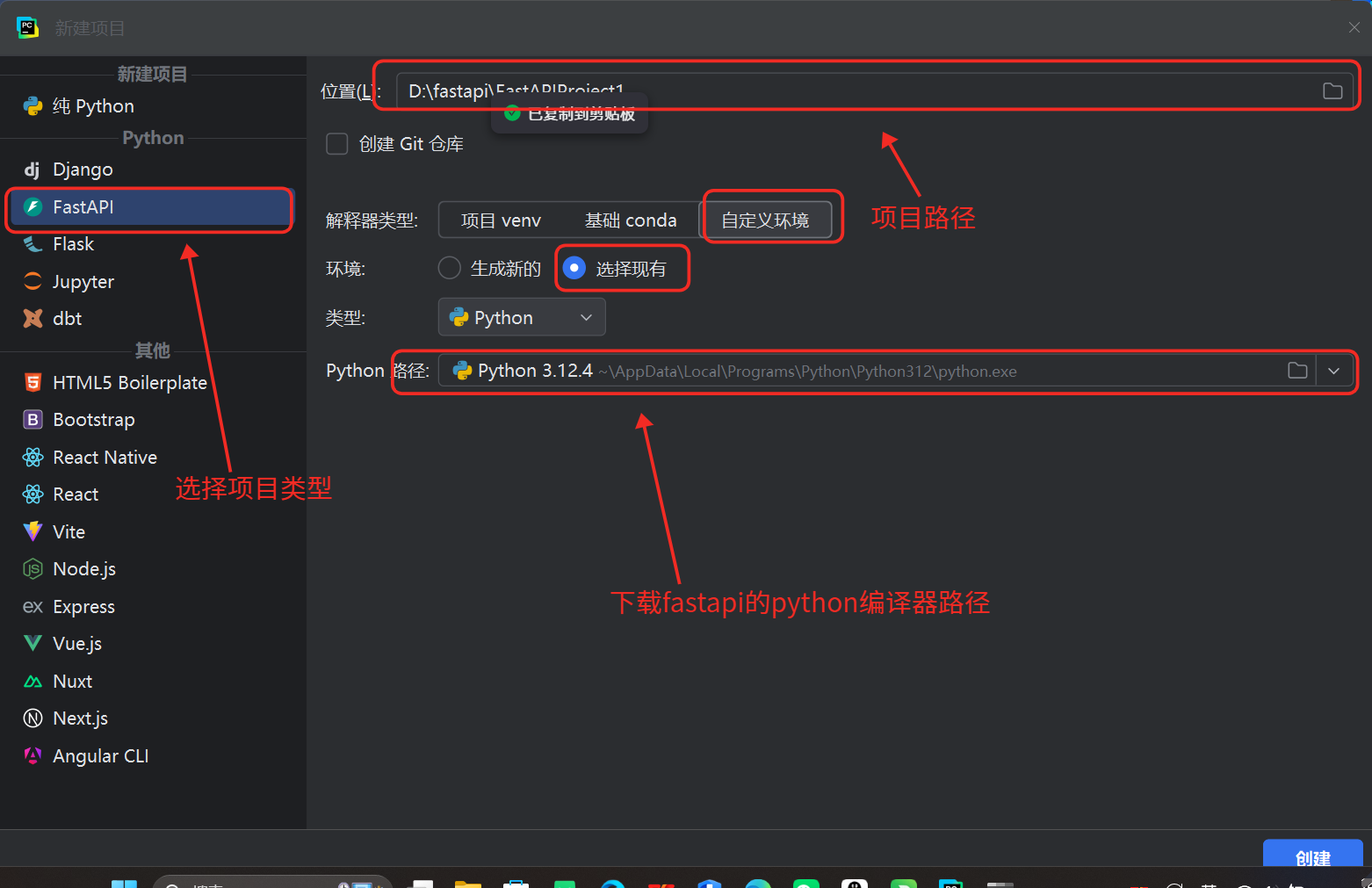Screen dimensions: 1372x888
Task: Switch interpreter type to 基础 conda
Action: click(x=631, y=220)
